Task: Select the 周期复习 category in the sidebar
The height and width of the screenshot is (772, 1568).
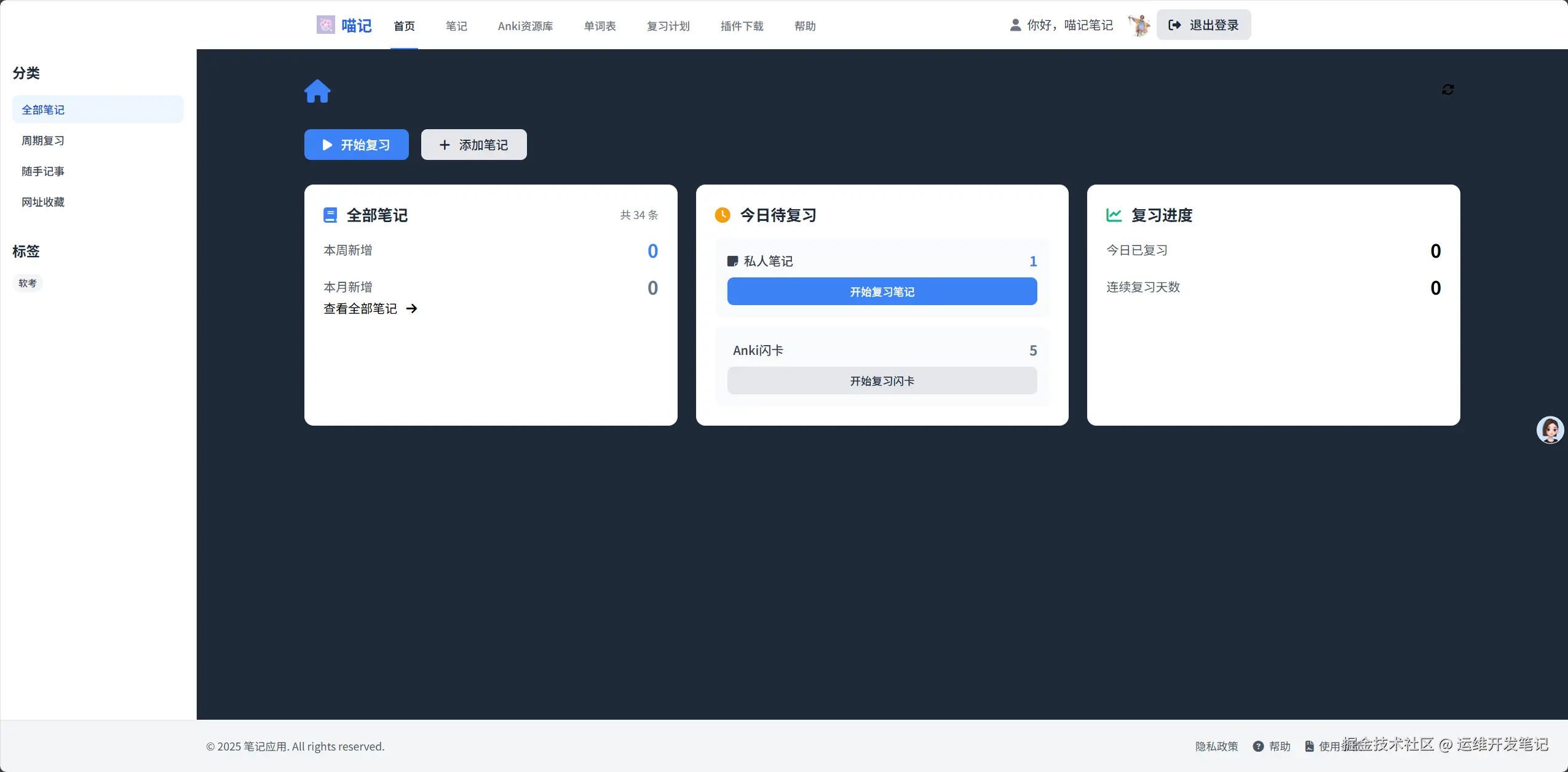Action: pos(43,140)
